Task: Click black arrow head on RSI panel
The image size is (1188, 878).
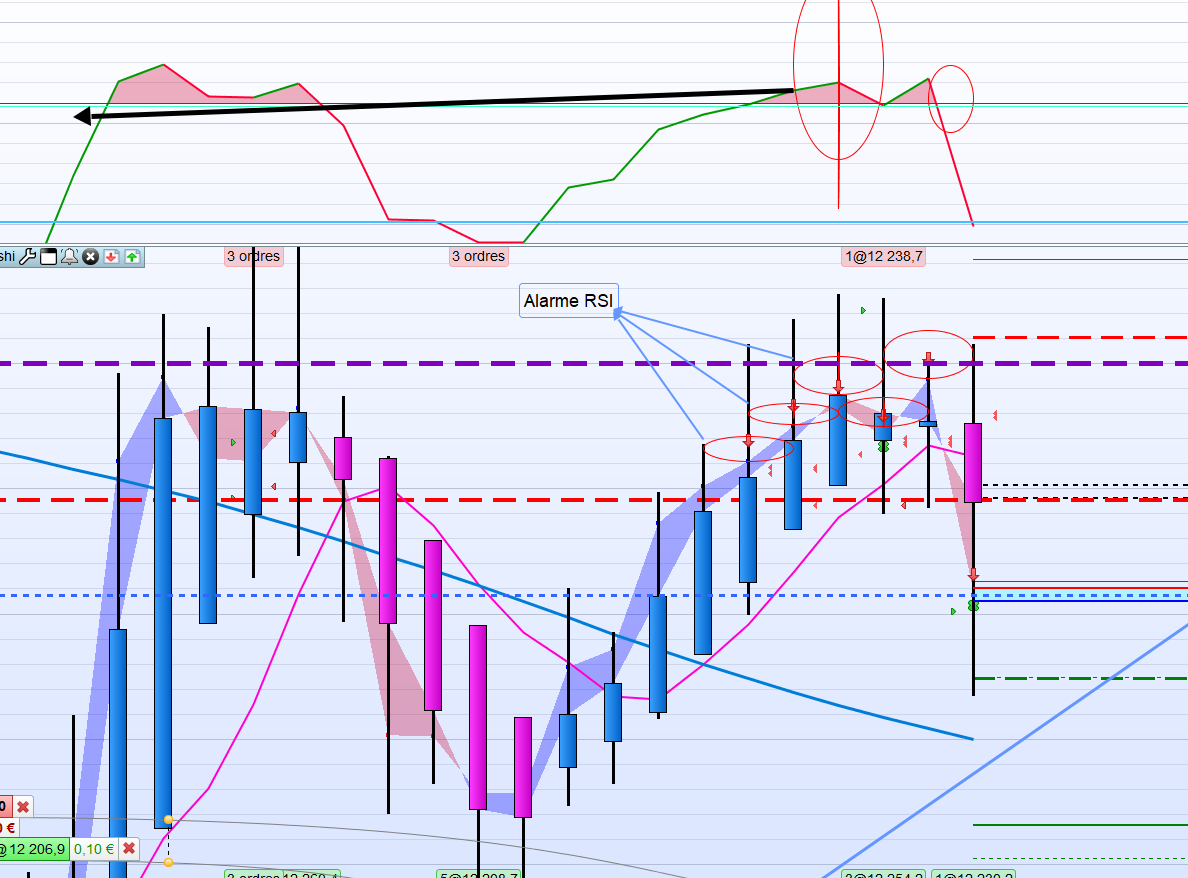Action: [x=83, y=116]
